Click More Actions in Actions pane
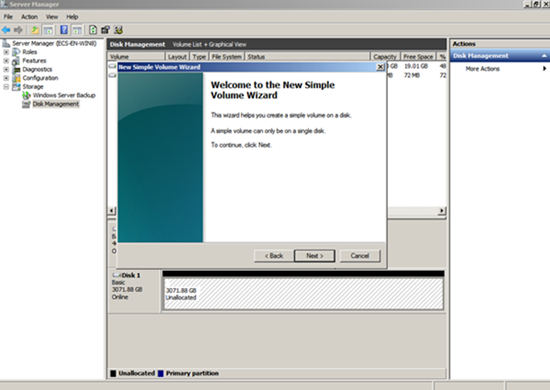This screenshot has width=550, height=390. [483, 69]
